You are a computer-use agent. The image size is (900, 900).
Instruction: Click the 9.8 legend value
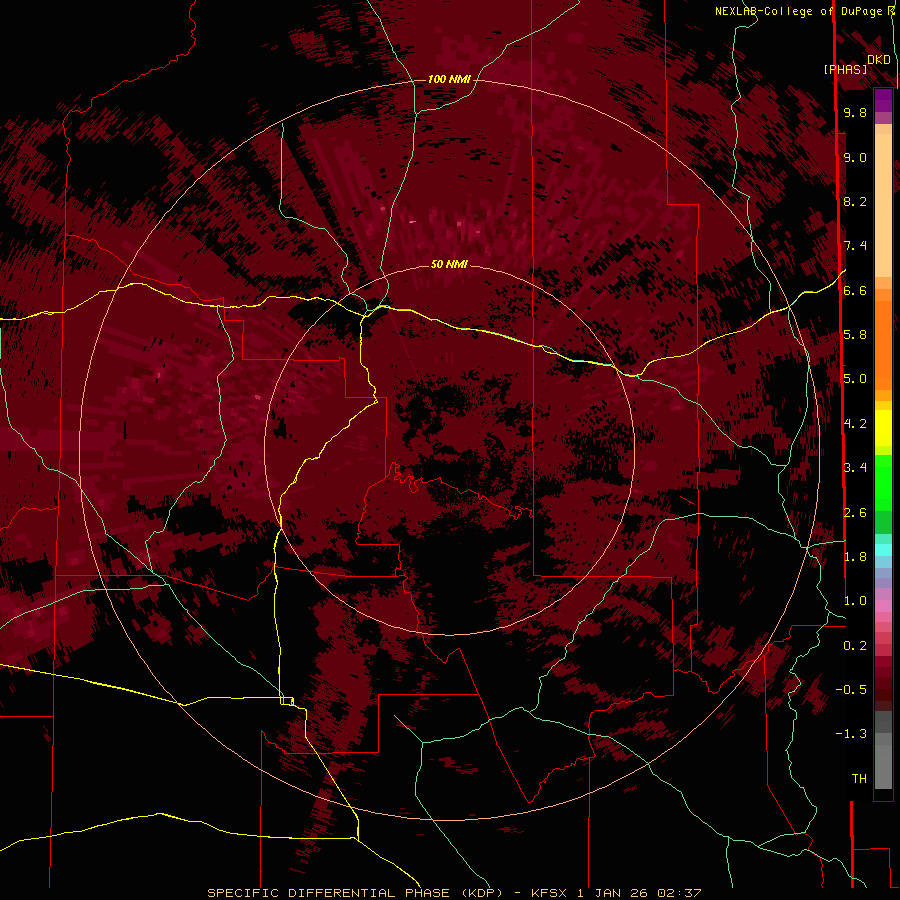[x=855, y=112]
